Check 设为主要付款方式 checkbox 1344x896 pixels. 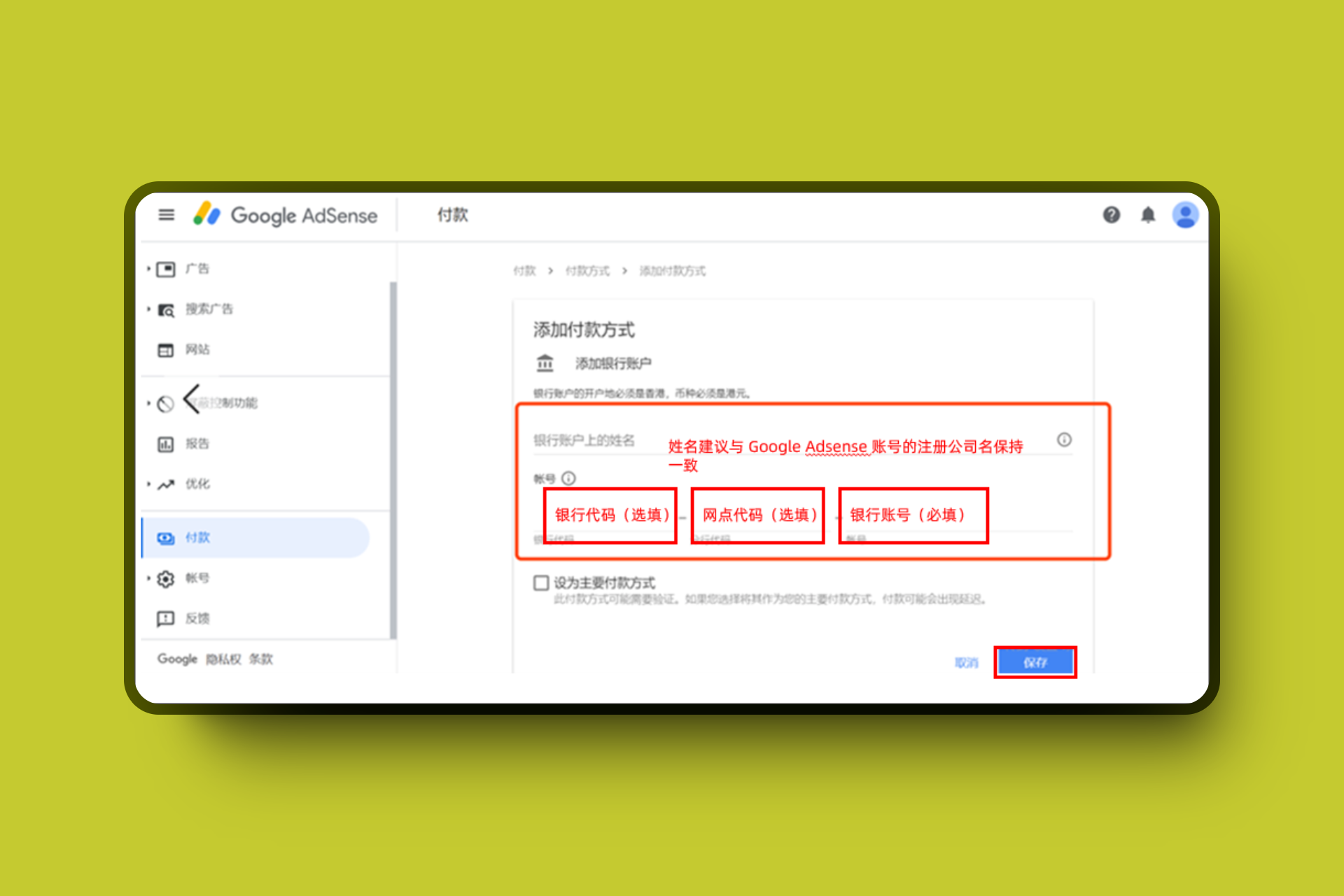541,583
